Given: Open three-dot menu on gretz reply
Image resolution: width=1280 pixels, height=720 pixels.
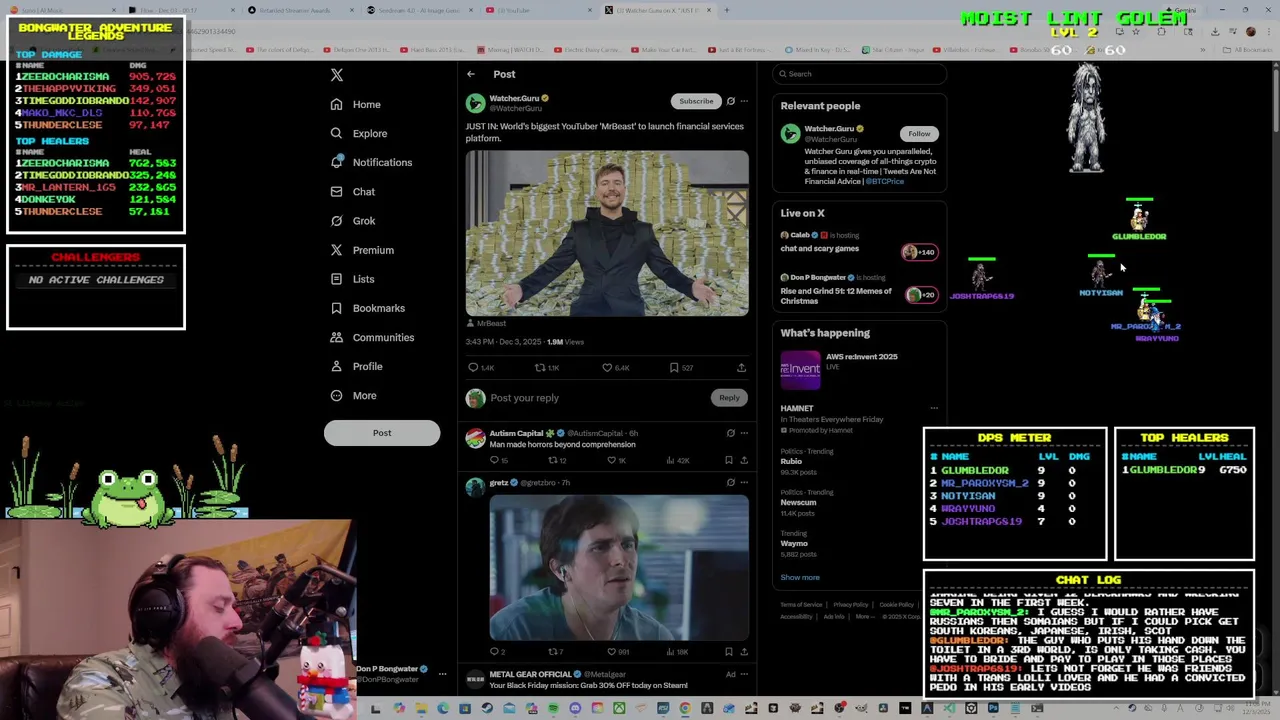Looking at the screenshot, I should click(x=744, y=482).
